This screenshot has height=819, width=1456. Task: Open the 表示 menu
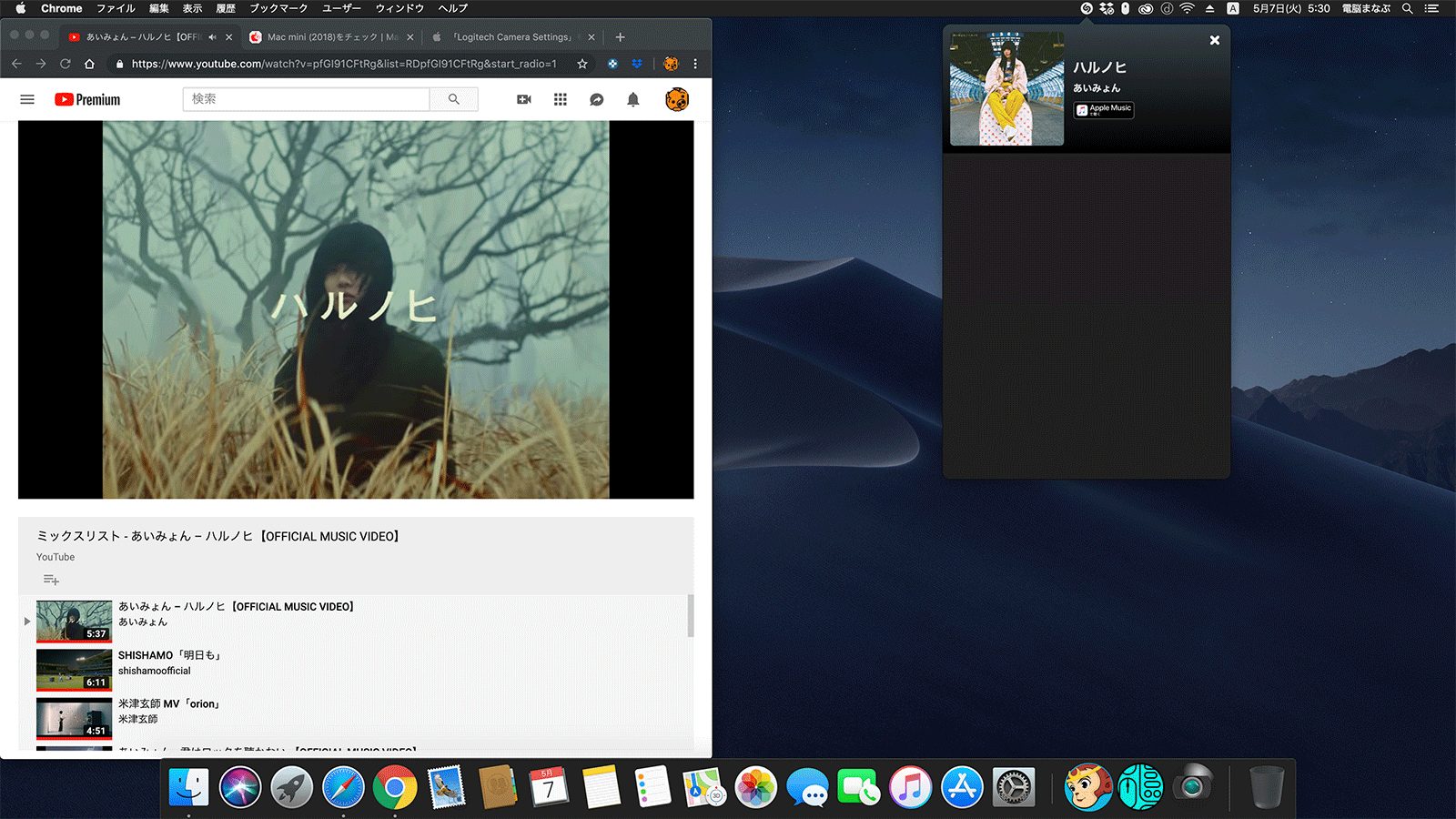click(x=192, y=8)
